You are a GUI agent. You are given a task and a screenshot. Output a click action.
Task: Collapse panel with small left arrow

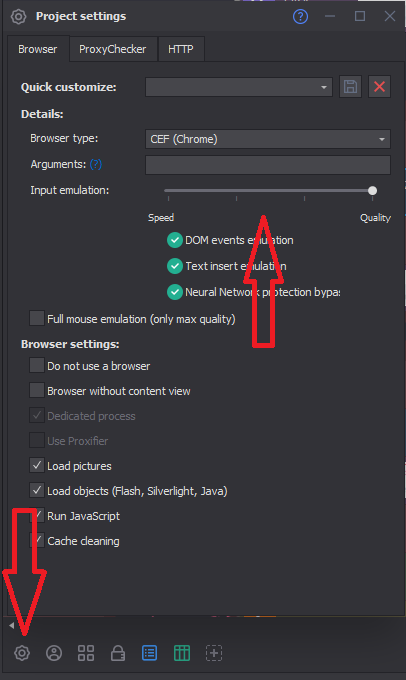12,625
